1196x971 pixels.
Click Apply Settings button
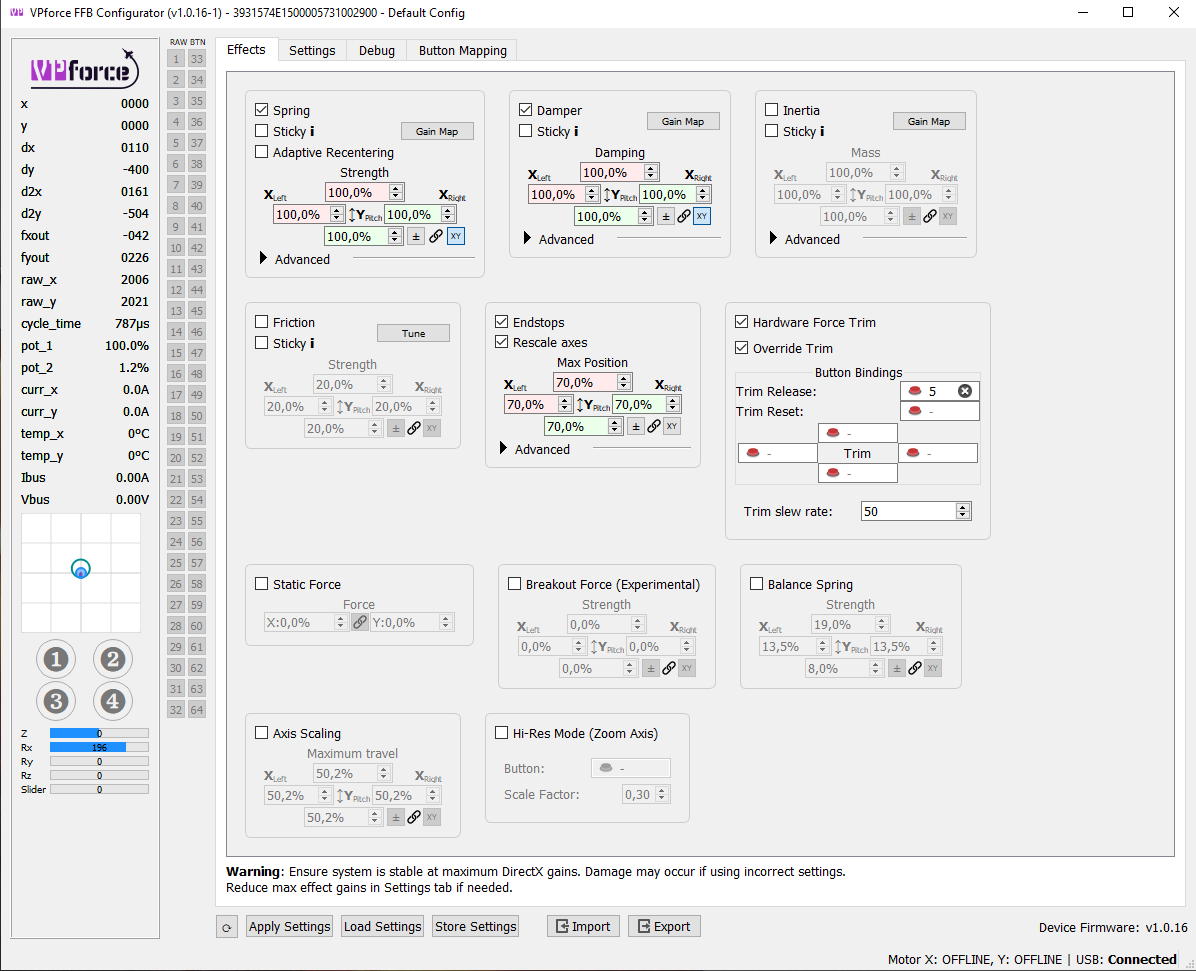pos(290,927)
